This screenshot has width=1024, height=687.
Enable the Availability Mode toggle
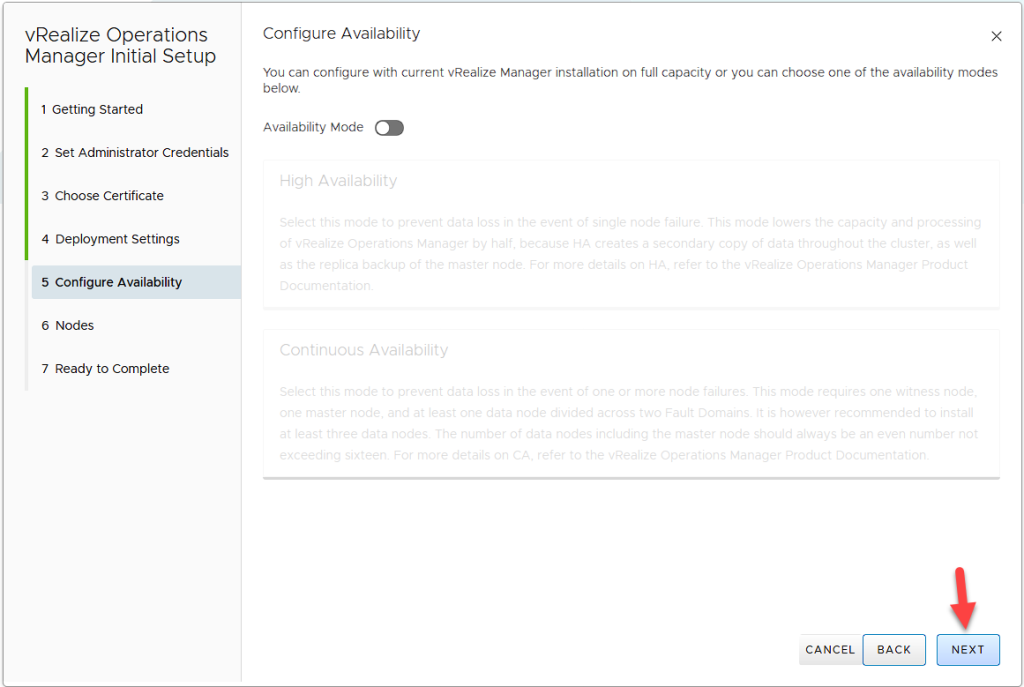[389, 128]
